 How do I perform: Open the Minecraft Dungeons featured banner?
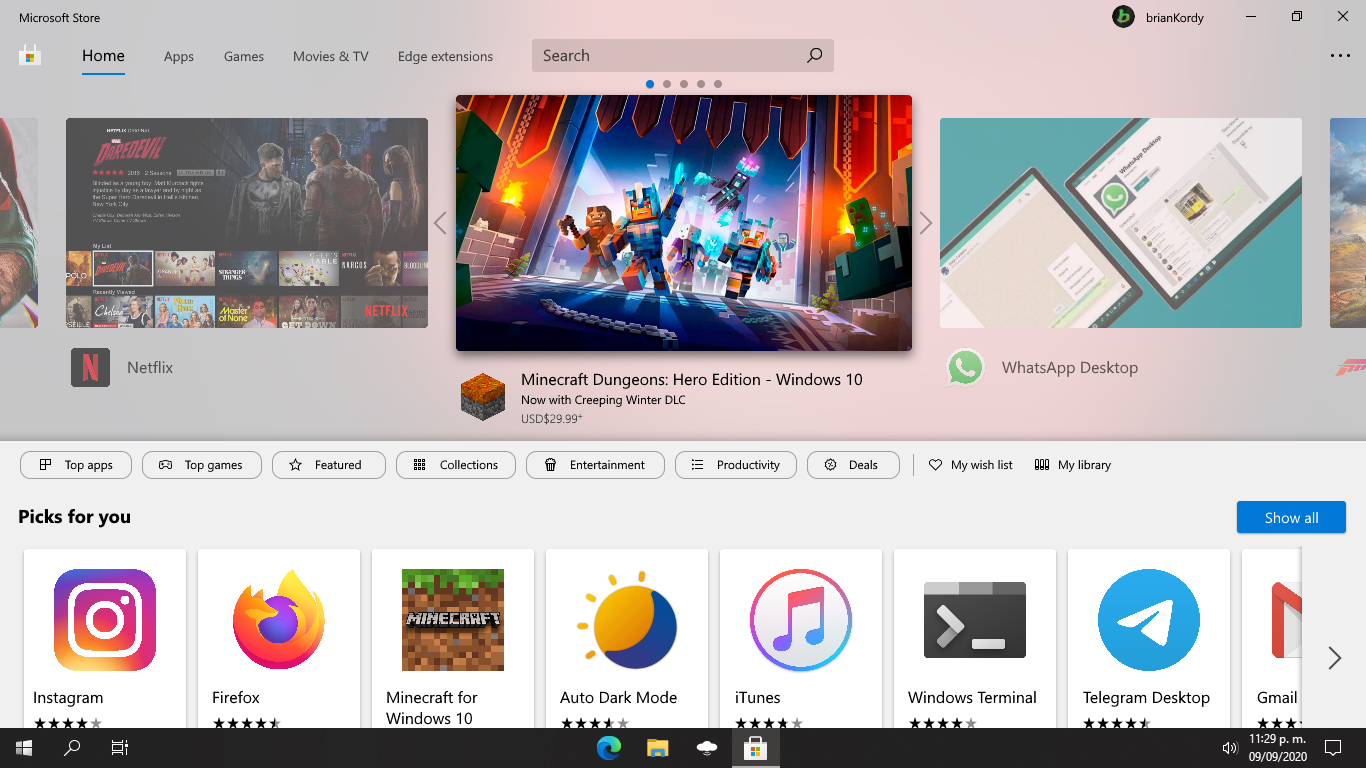tap(684, 223)
